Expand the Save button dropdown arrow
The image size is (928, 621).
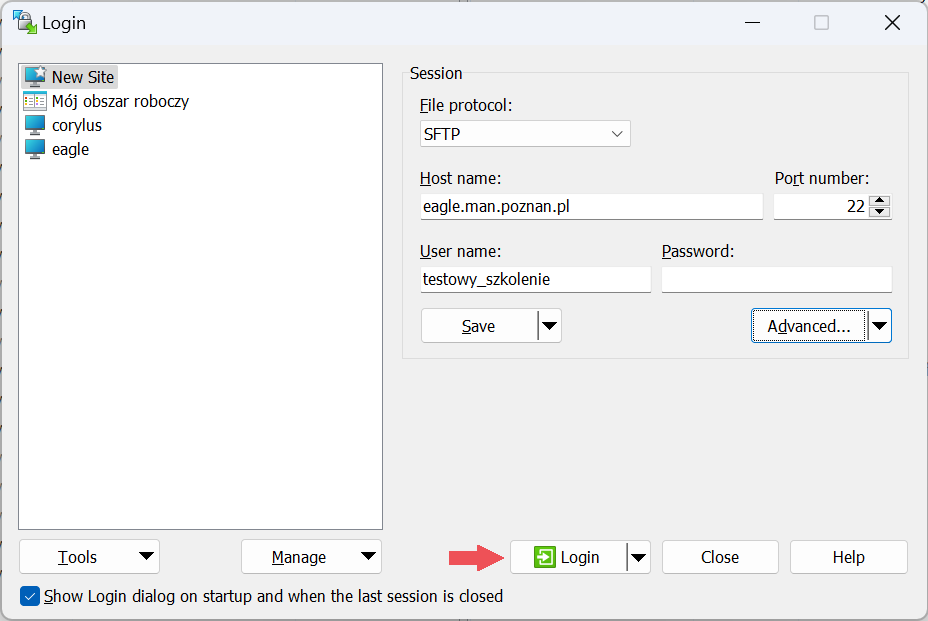pyautogui.click(x=549, y=326)
